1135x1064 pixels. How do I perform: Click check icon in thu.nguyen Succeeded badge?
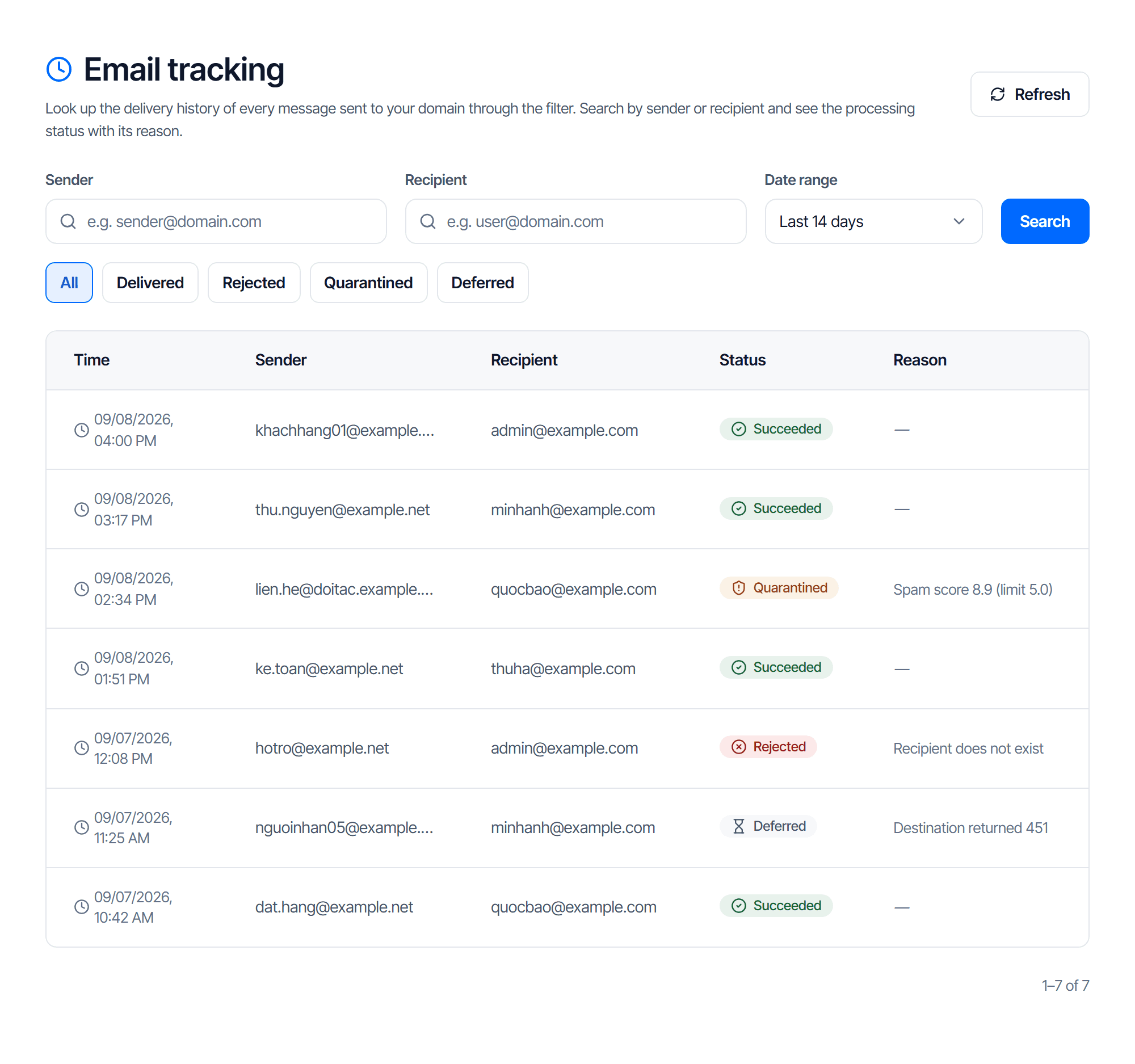739,508
